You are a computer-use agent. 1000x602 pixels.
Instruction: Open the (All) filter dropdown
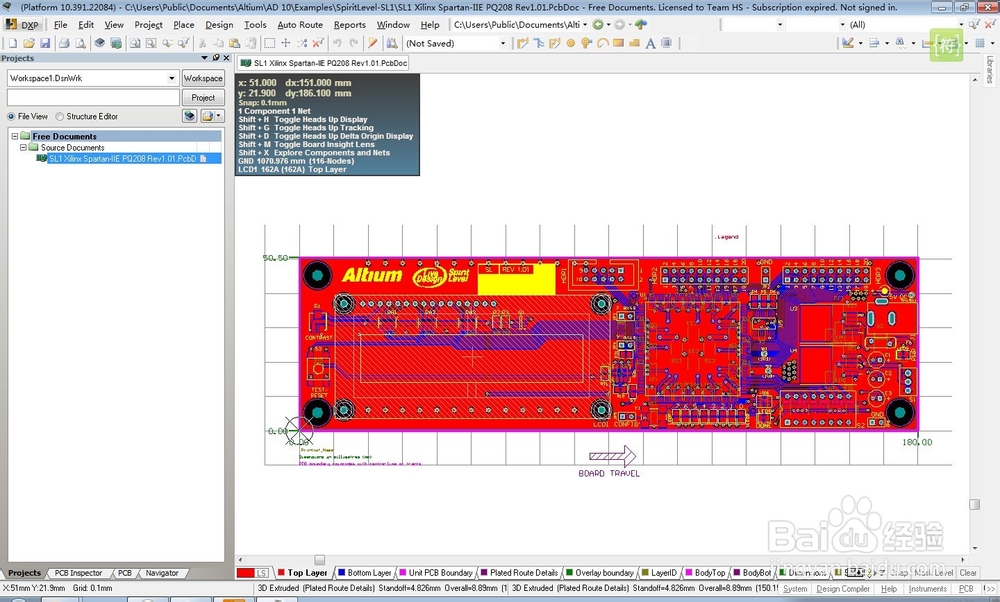coord(961,24)
